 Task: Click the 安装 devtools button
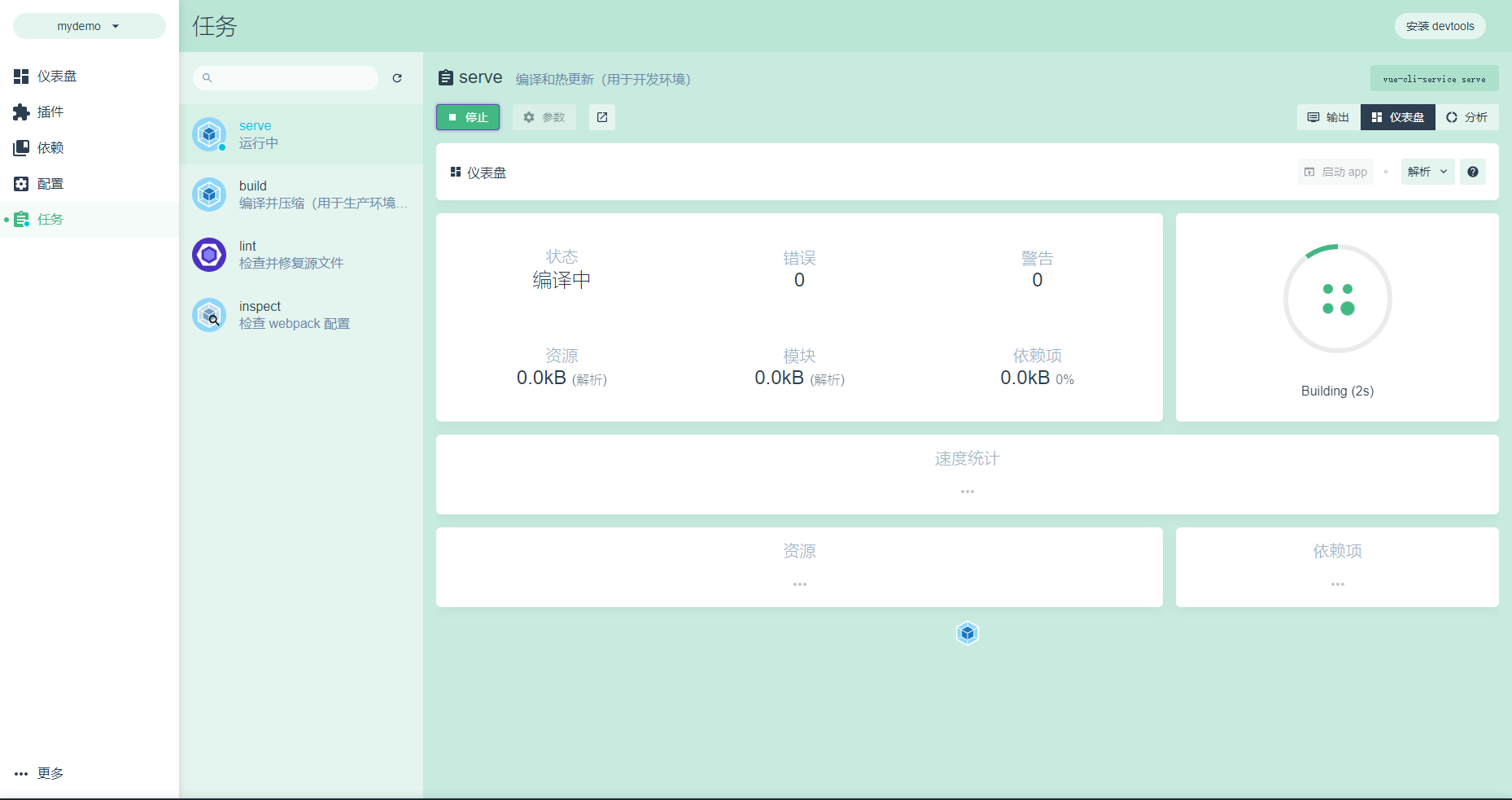[x=1440, y=26]
